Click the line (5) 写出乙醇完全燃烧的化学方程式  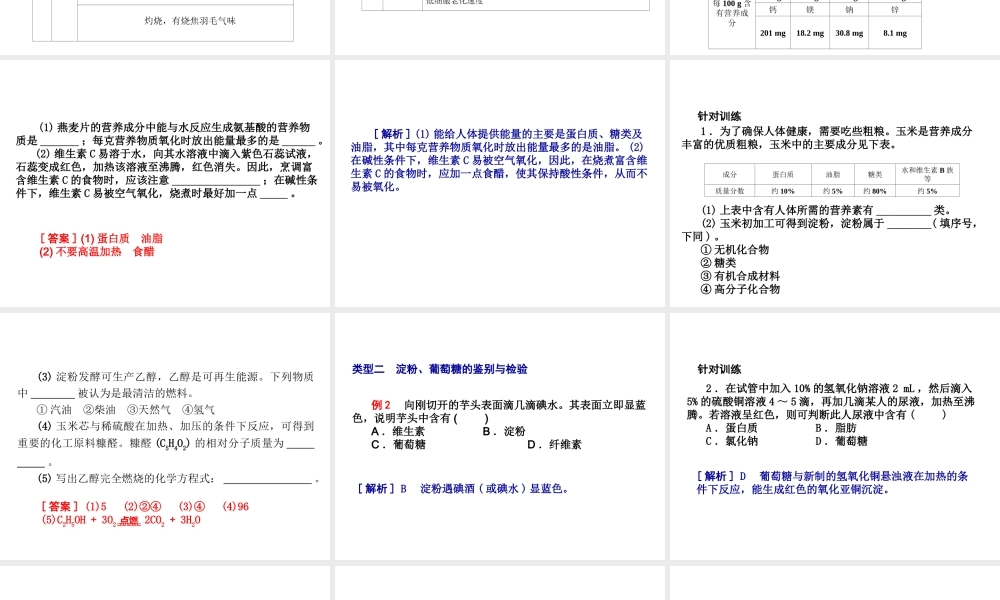[x=178, y=478]
